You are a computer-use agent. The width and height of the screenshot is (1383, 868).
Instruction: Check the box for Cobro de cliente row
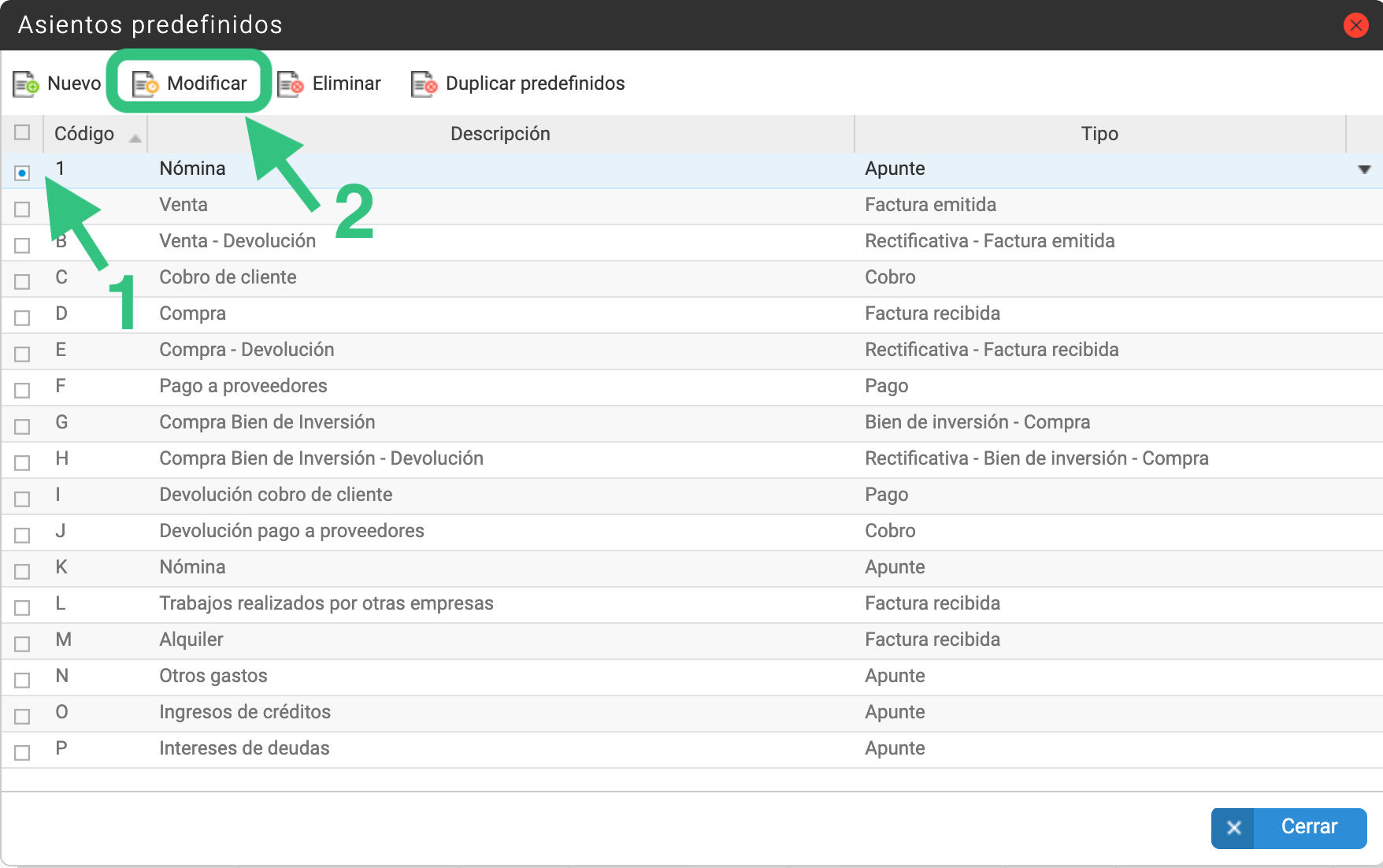coord(22,281)
